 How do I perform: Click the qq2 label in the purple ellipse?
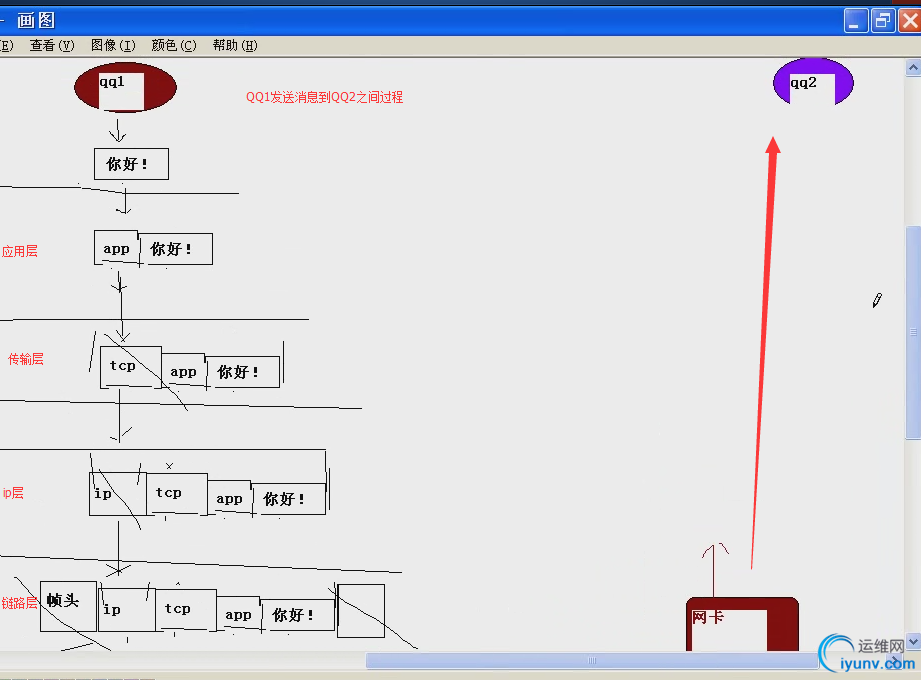(803, 83)
